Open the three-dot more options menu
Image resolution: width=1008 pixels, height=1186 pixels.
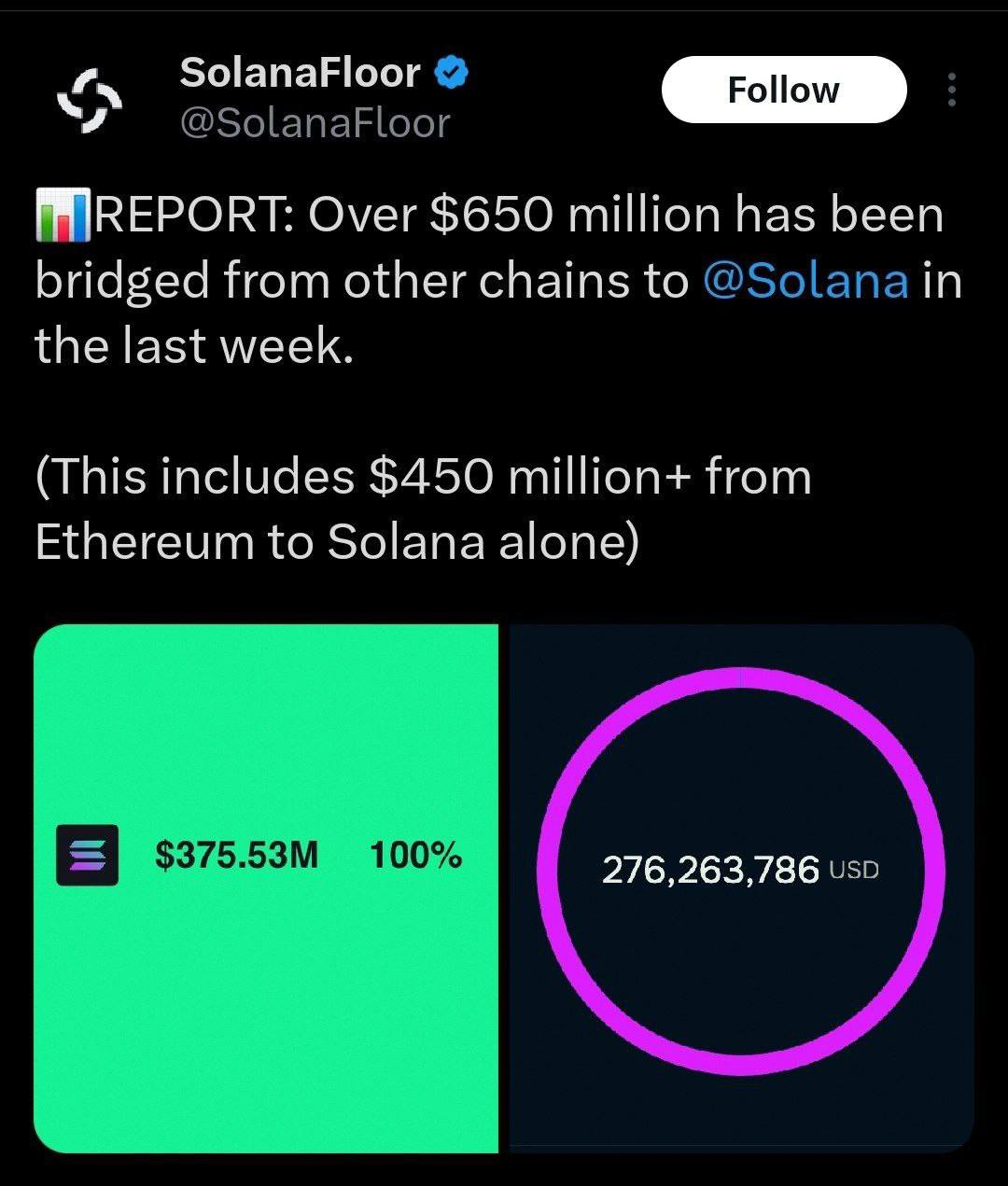point(952,90)
